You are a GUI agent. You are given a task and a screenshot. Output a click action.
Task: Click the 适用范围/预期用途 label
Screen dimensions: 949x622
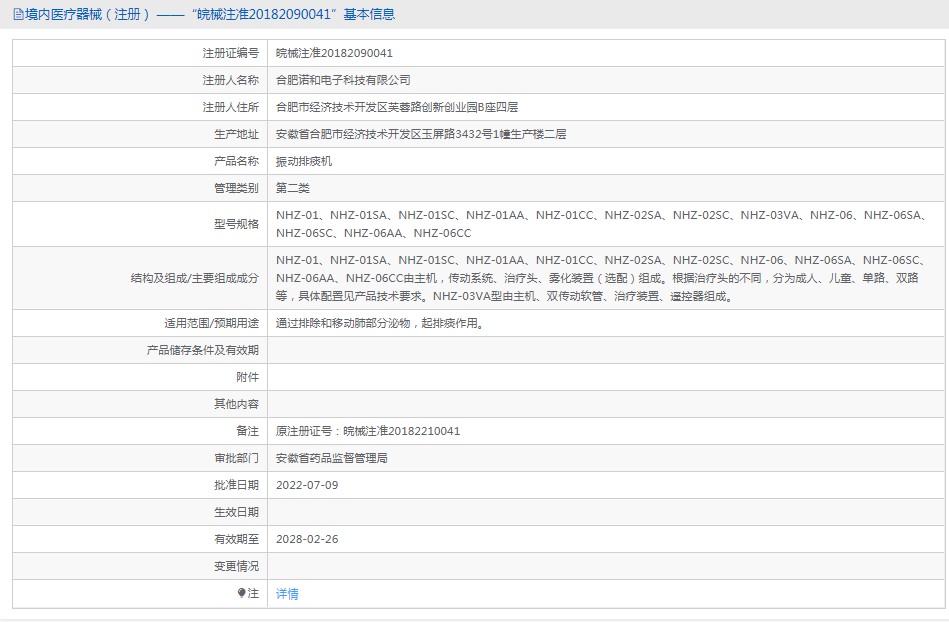[x=212, y=323]
